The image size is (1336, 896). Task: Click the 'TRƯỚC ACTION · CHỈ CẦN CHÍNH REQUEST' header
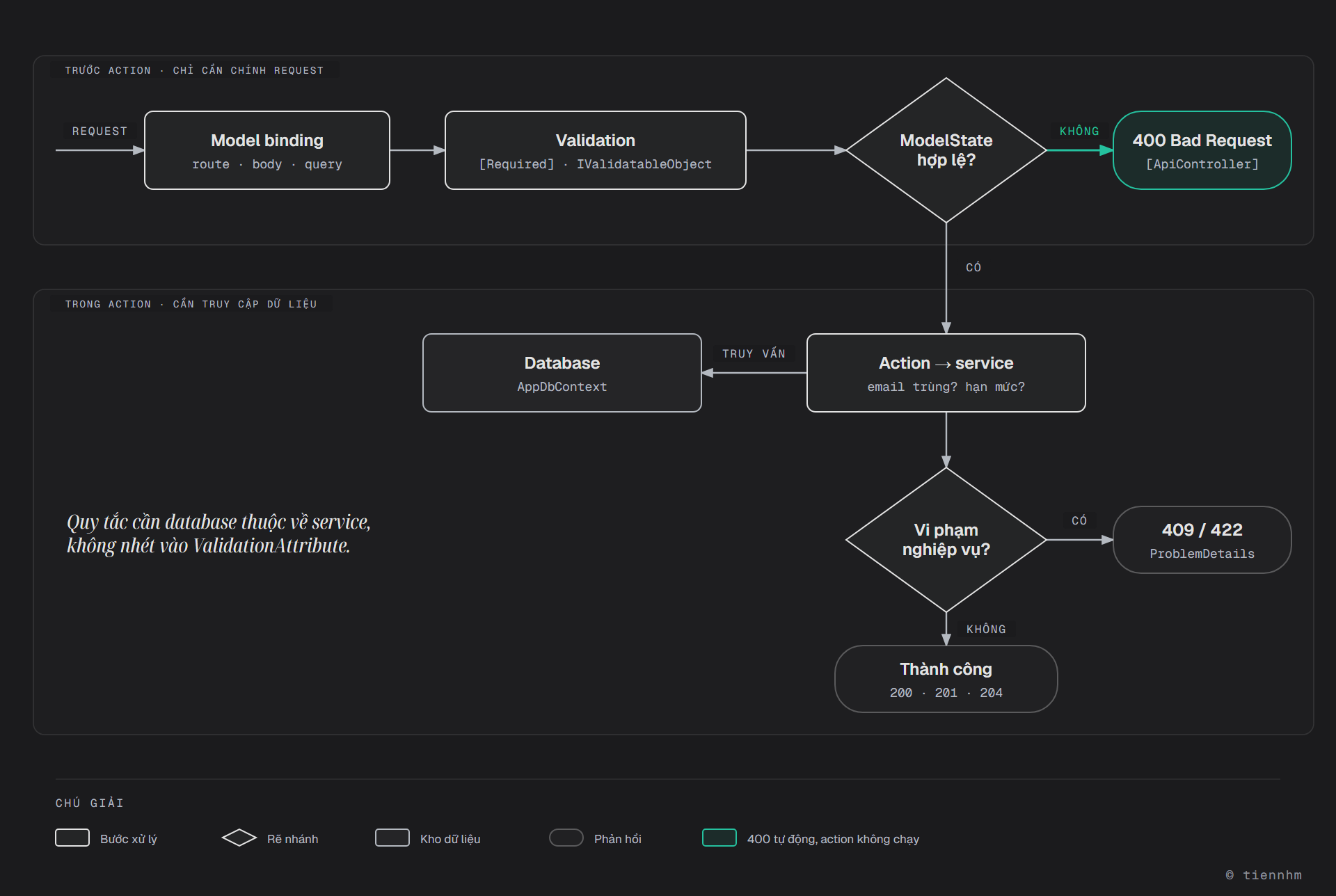[x=194, y=70]
